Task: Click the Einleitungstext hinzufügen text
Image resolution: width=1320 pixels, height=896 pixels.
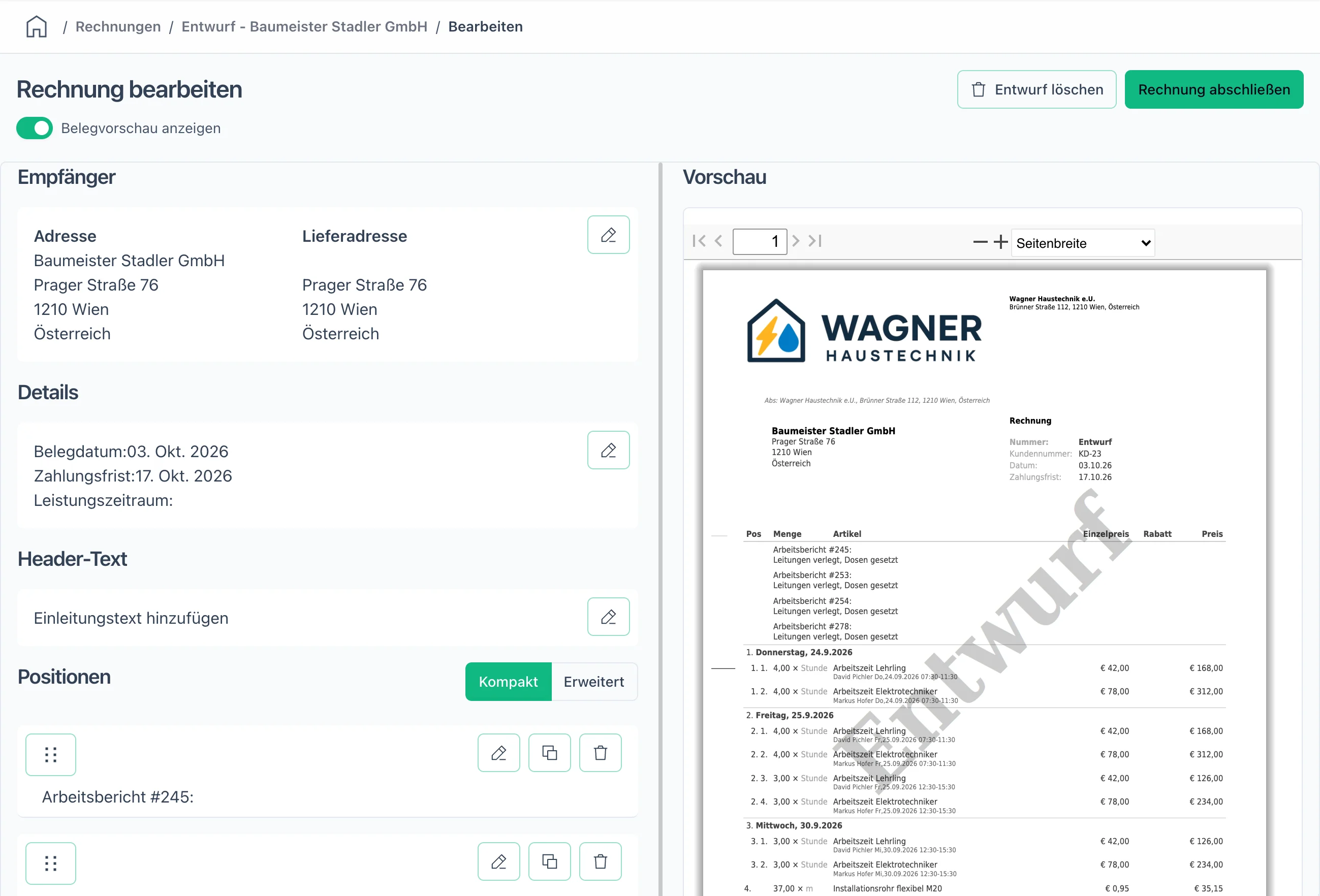Action: coord(131,618)
